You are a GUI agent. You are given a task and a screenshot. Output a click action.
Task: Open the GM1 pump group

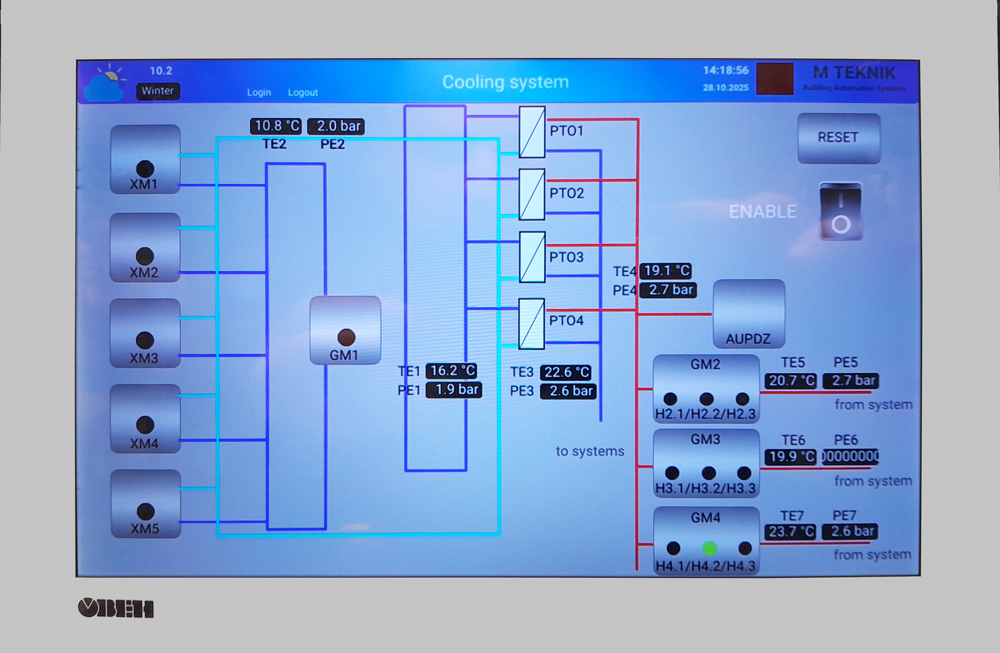pos(345,330)
